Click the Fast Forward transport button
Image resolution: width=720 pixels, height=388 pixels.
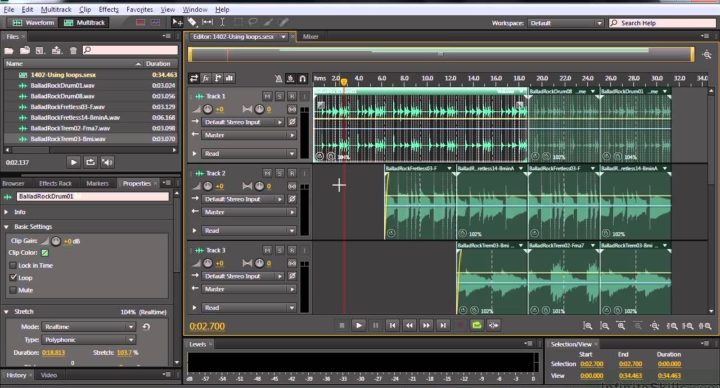pyautogui.click(x=426, y=326)
